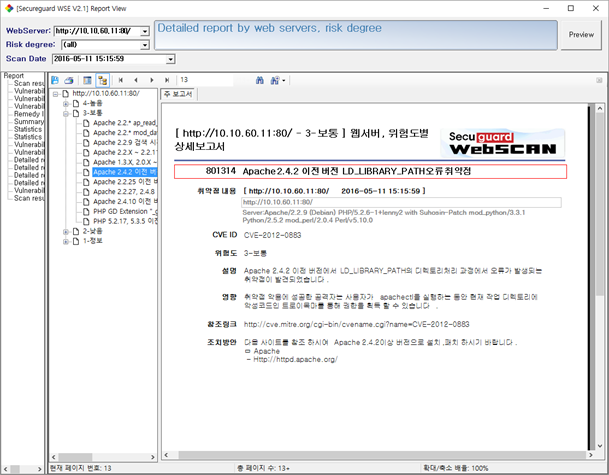Click the Secuguard WebSCAN logo
The height and width of the screenshot is (475, 609).
click(503, 143)
